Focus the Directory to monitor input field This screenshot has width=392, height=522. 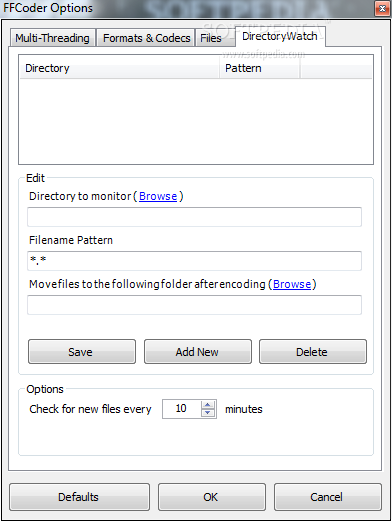pyautogui.click(x=194, y=217)
